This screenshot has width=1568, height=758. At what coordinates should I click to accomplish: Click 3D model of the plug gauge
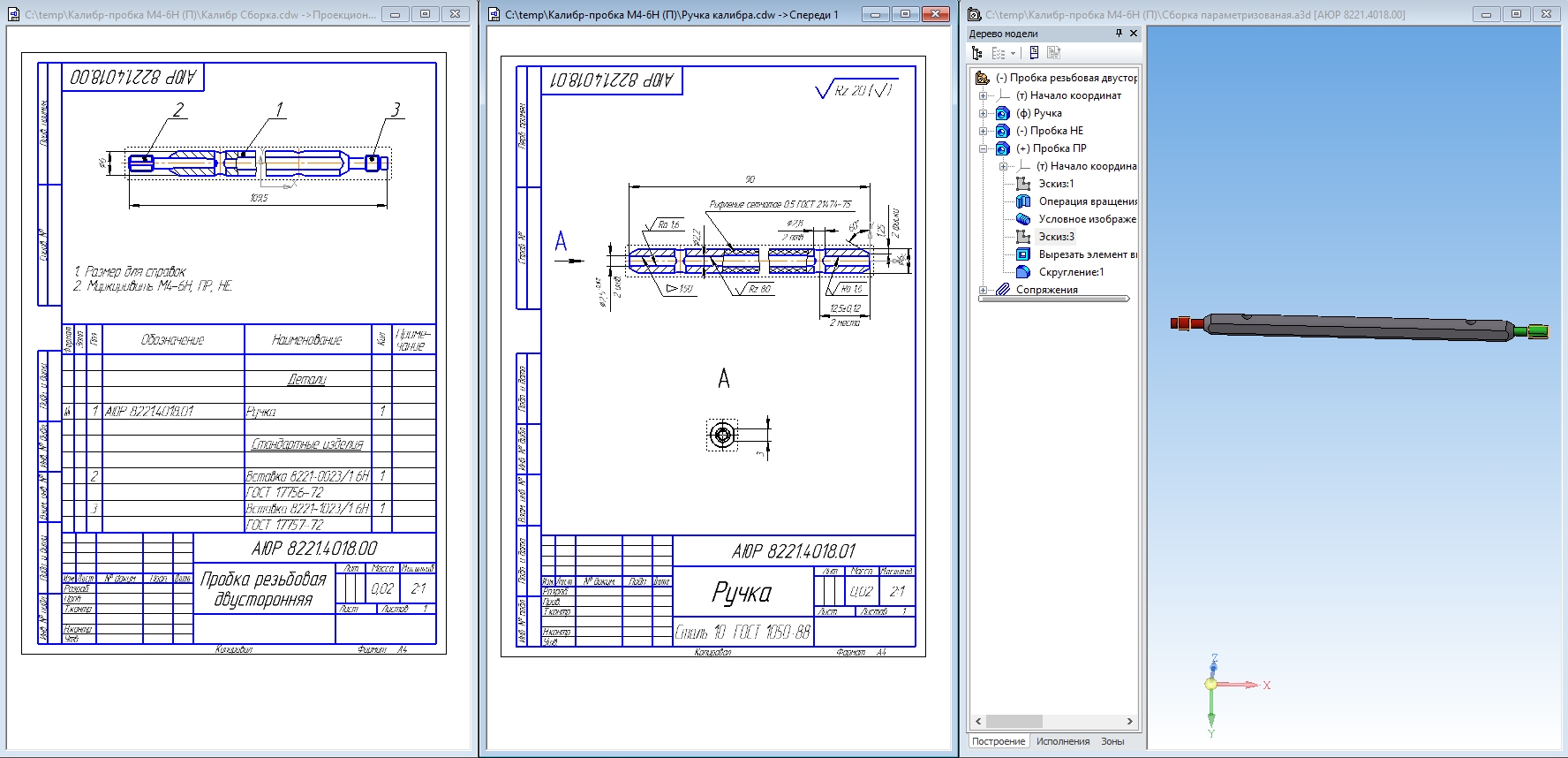click(x=1360, y=327)
